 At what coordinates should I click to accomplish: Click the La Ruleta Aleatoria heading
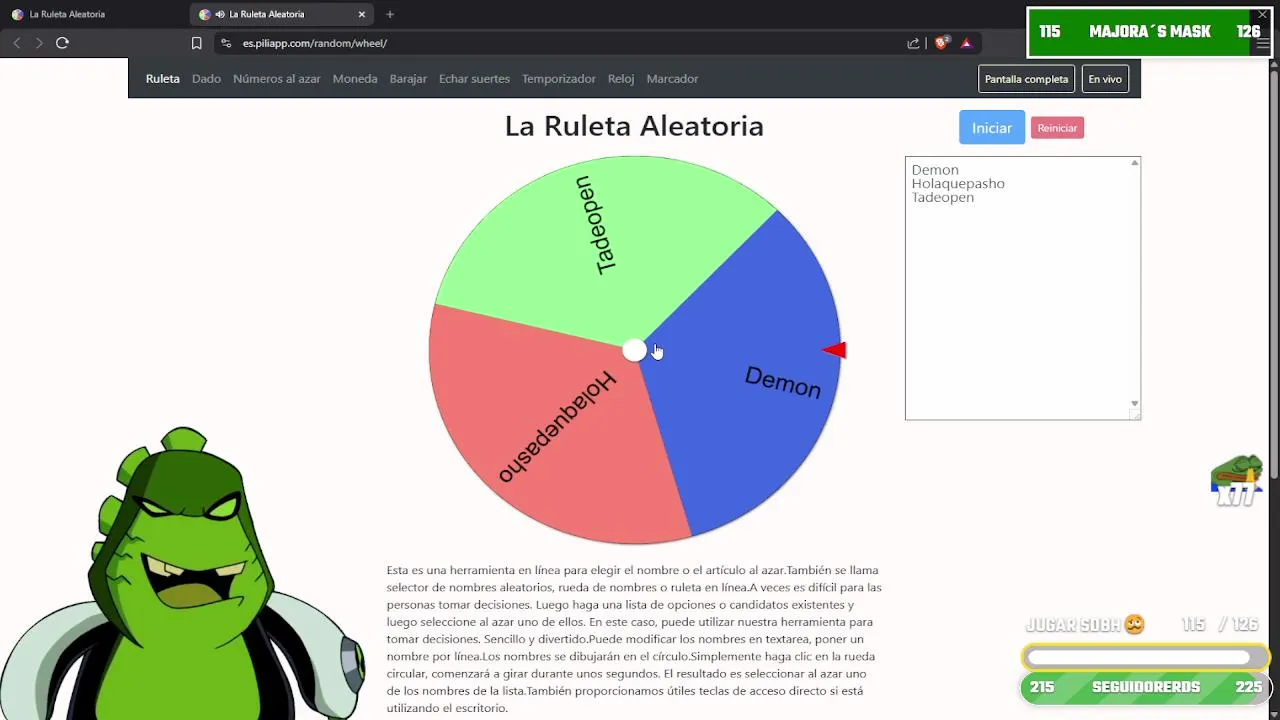(x=634, y=126)
